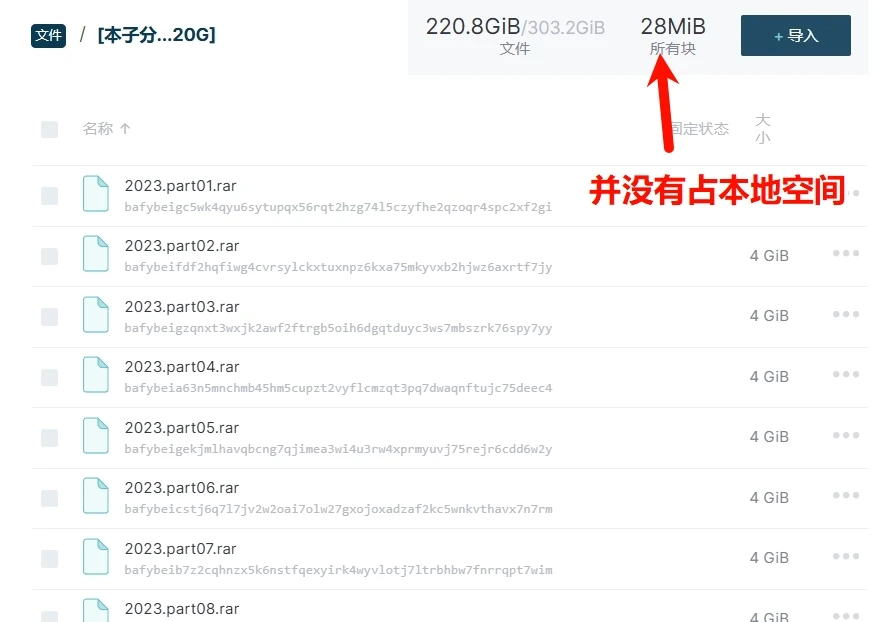Click the 2023.part01.rar file icon

[96, 194]
